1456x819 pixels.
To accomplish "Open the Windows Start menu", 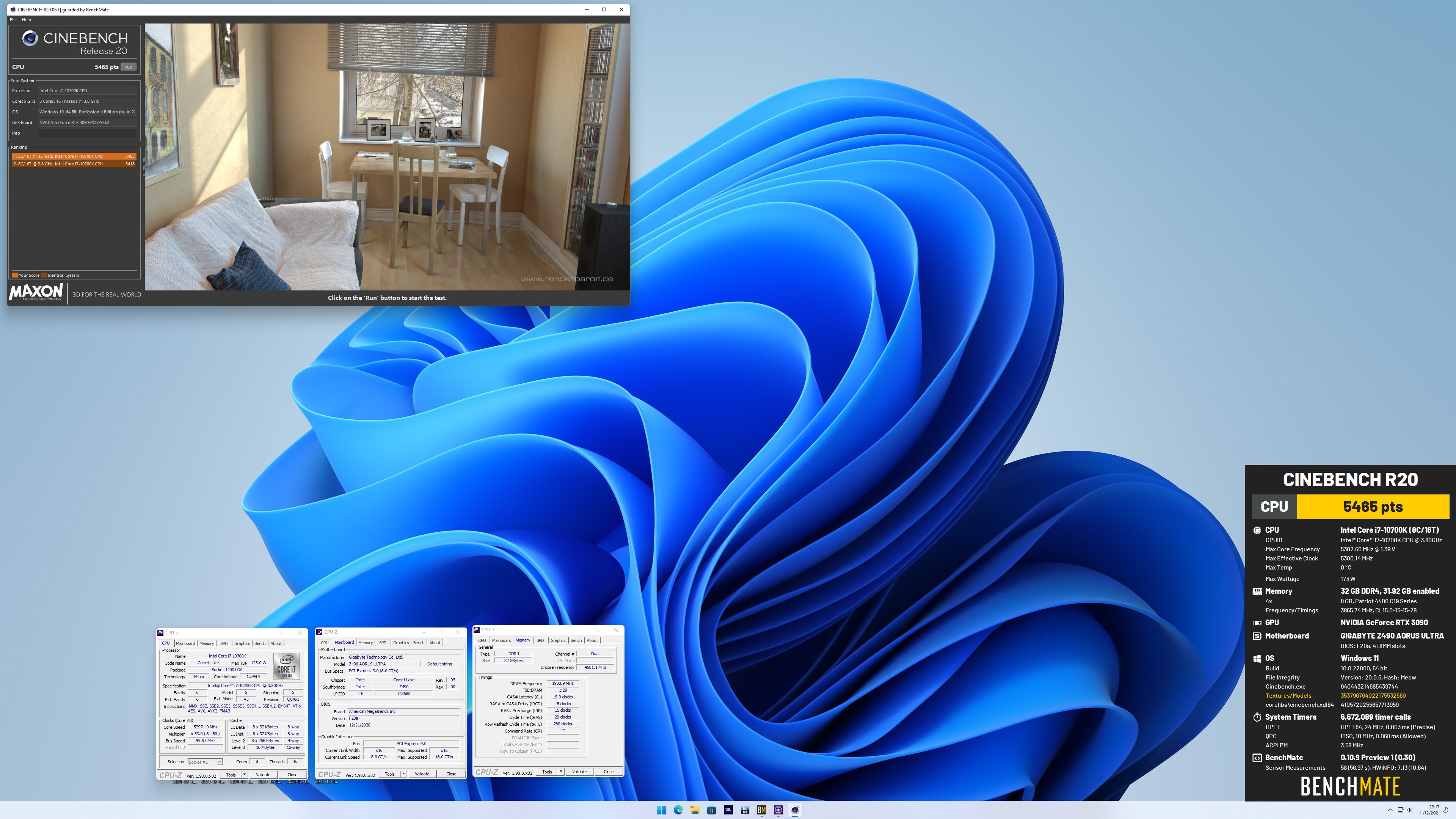I will 661,810.
